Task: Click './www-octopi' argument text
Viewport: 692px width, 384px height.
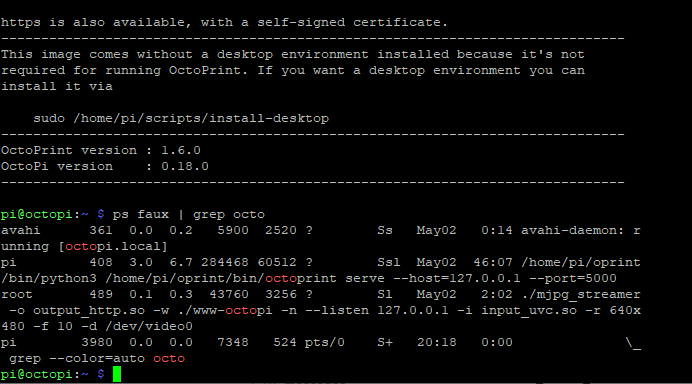Action: [225, 311]
